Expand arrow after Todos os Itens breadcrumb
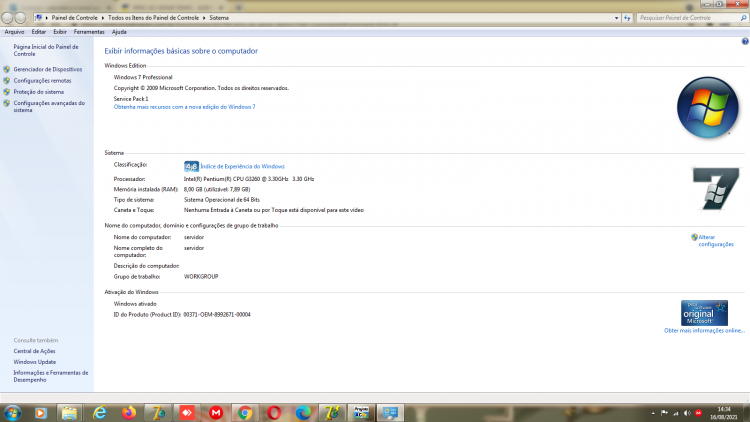 [204, 18]
